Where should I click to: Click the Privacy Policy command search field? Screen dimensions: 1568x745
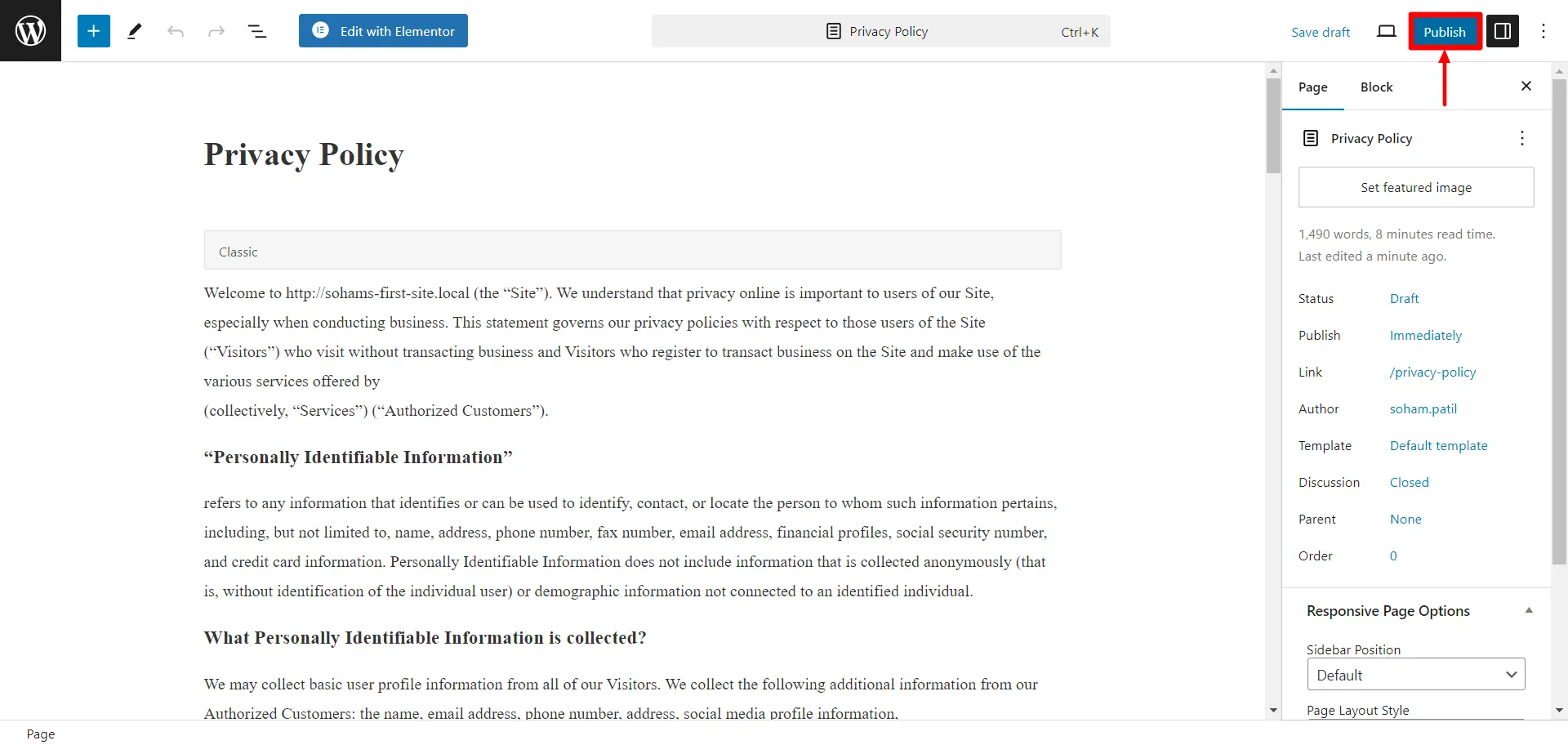[x=880, y=31]
